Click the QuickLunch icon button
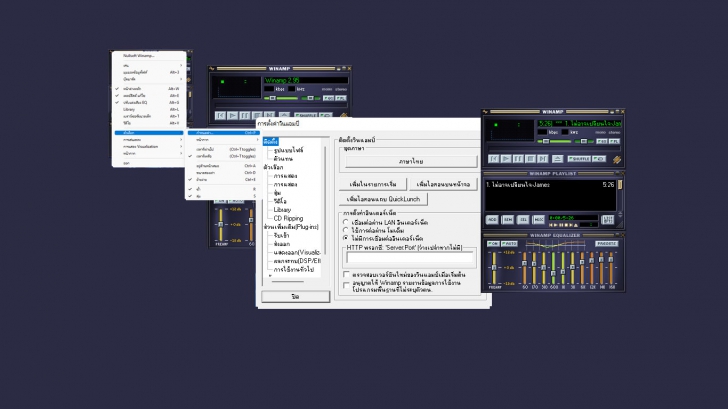728x409 pixels. click(x=383, y=199)
